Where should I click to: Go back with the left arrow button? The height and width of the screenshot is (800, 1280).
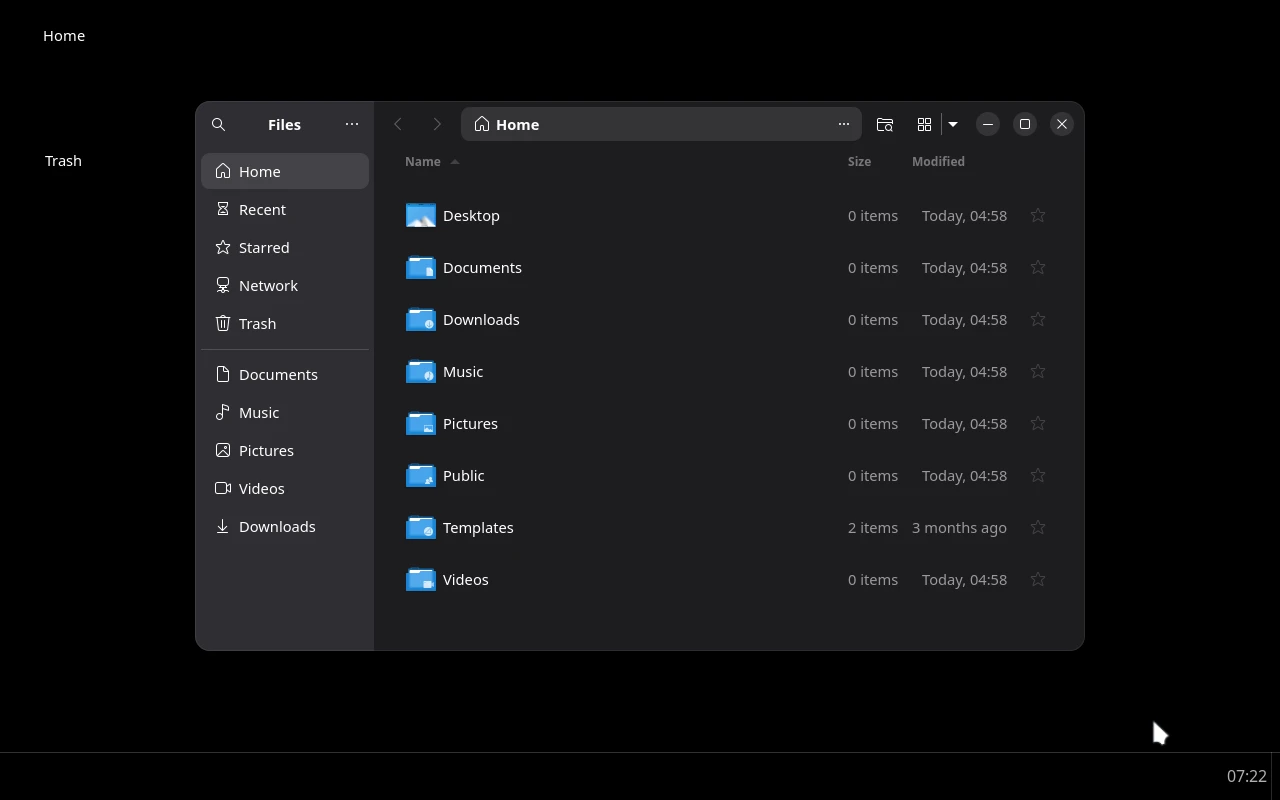click(x=398, y=124)
